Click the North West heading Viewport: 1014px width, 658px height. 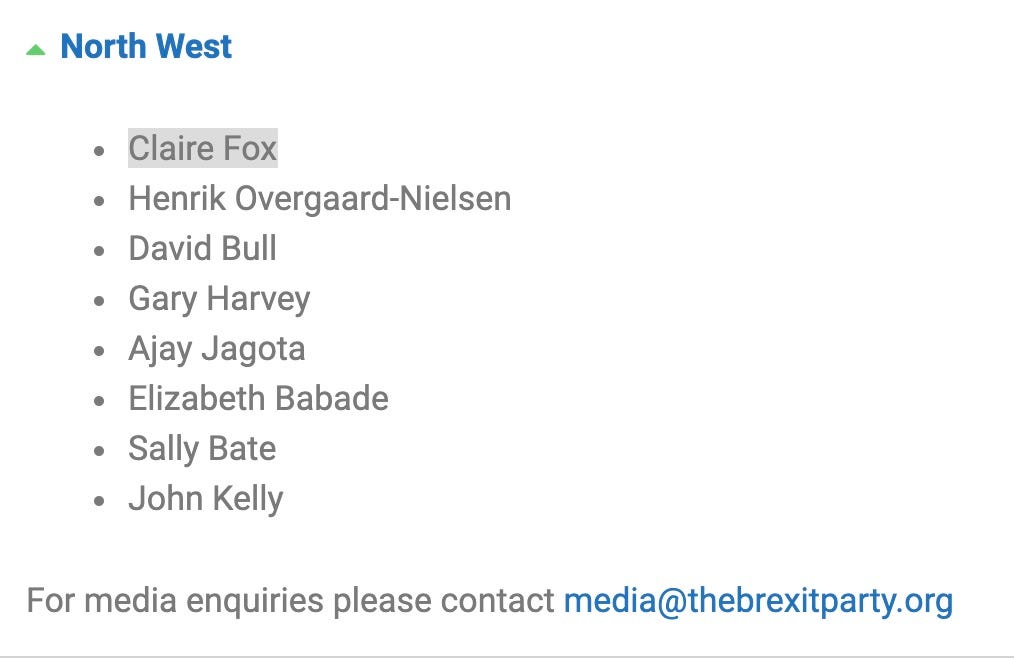pyautogui.click(x=146, y=47)
